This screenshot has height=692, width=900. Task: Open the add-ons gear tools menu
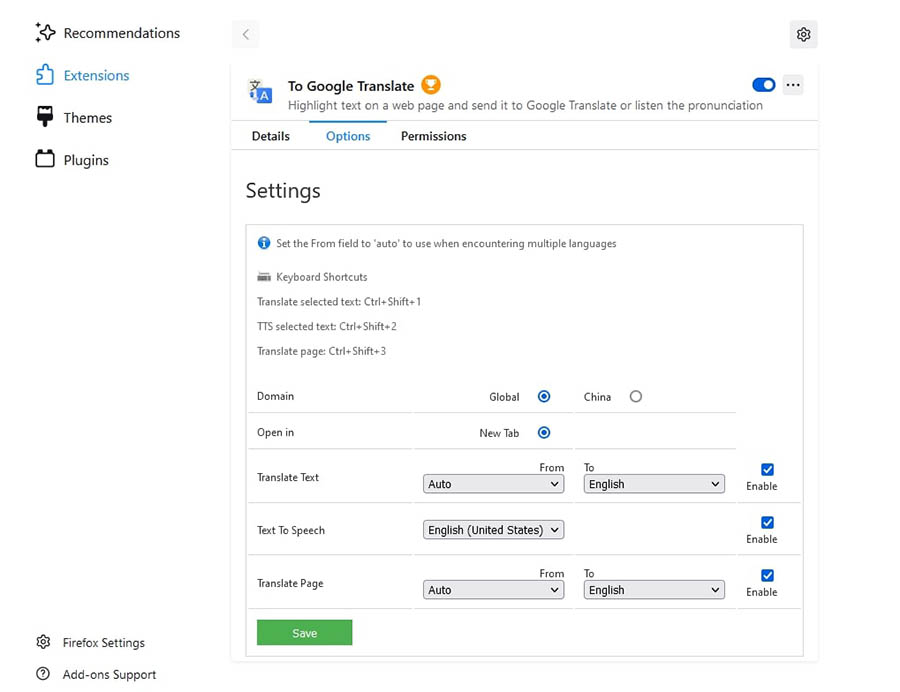pyautogui.click(x=803, y=34)
